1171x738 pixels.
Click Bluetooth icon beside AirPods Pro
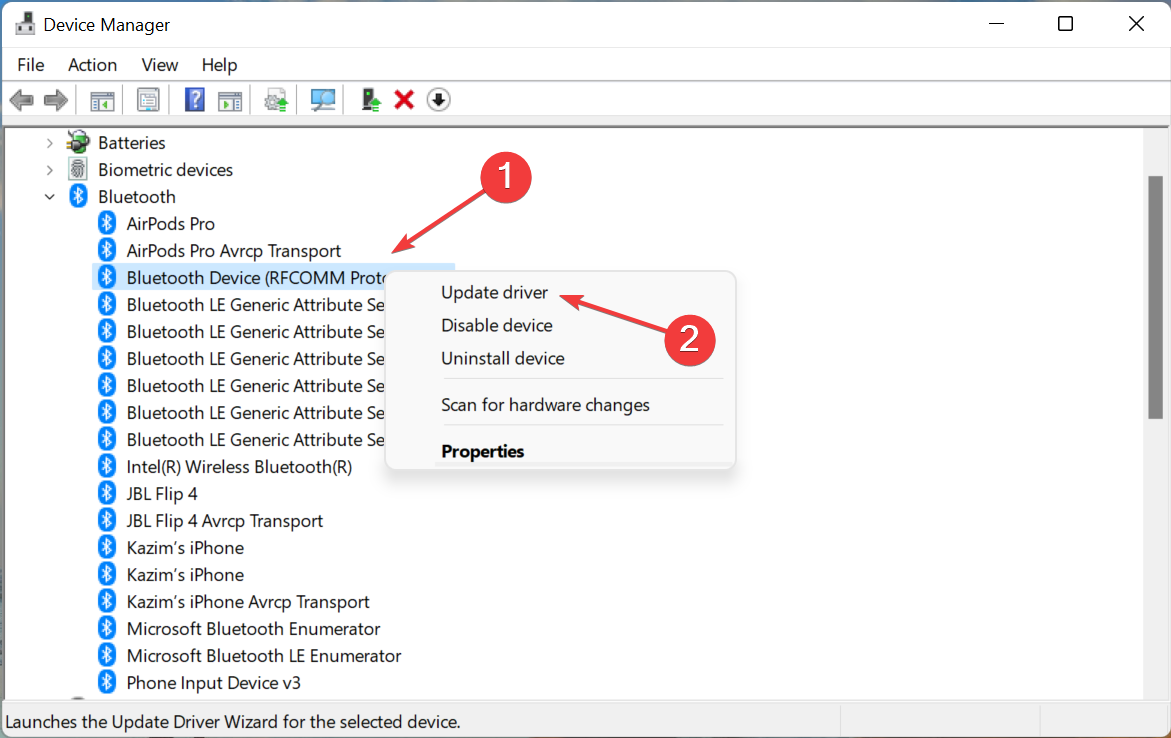pyautogui.click(x=107, y=223)
